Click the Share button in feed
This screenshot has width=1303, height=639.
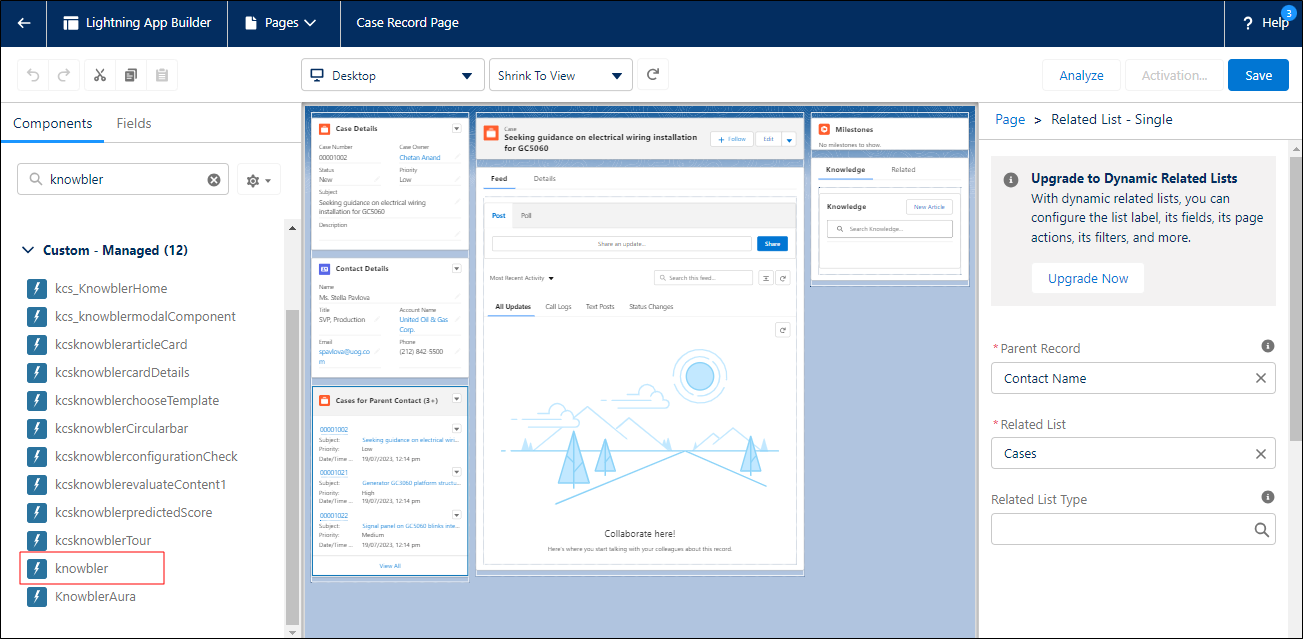(772, 243)
